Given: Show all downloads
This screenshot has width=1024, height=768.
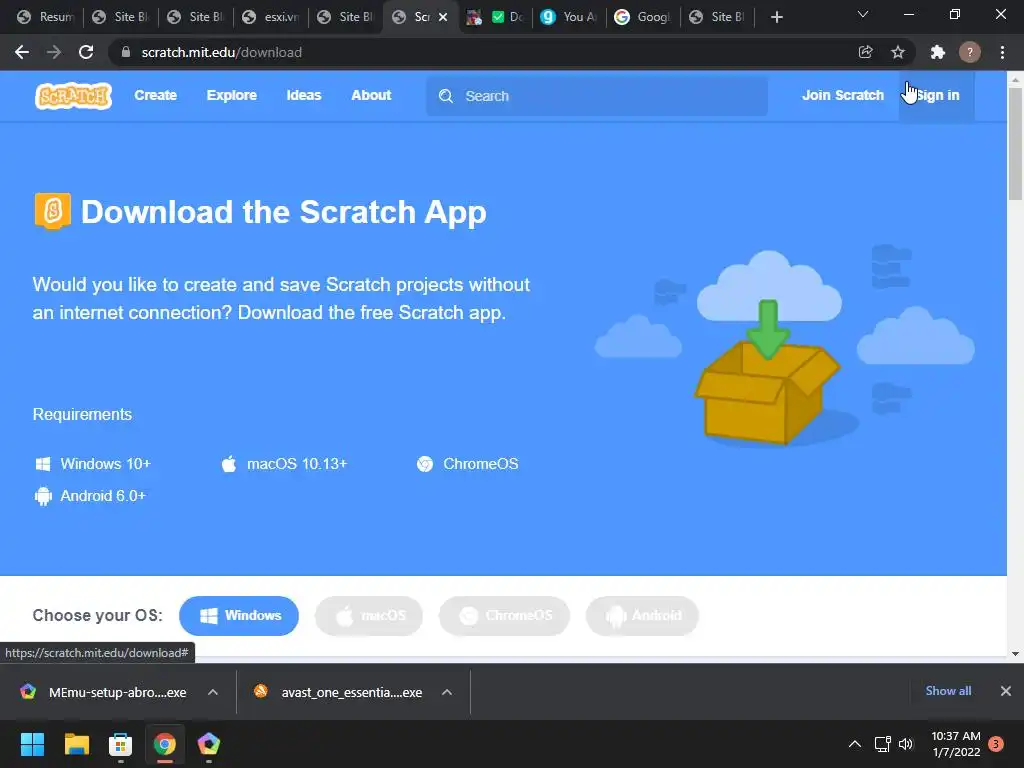Looking at the screenshot, I should (948, 691).
